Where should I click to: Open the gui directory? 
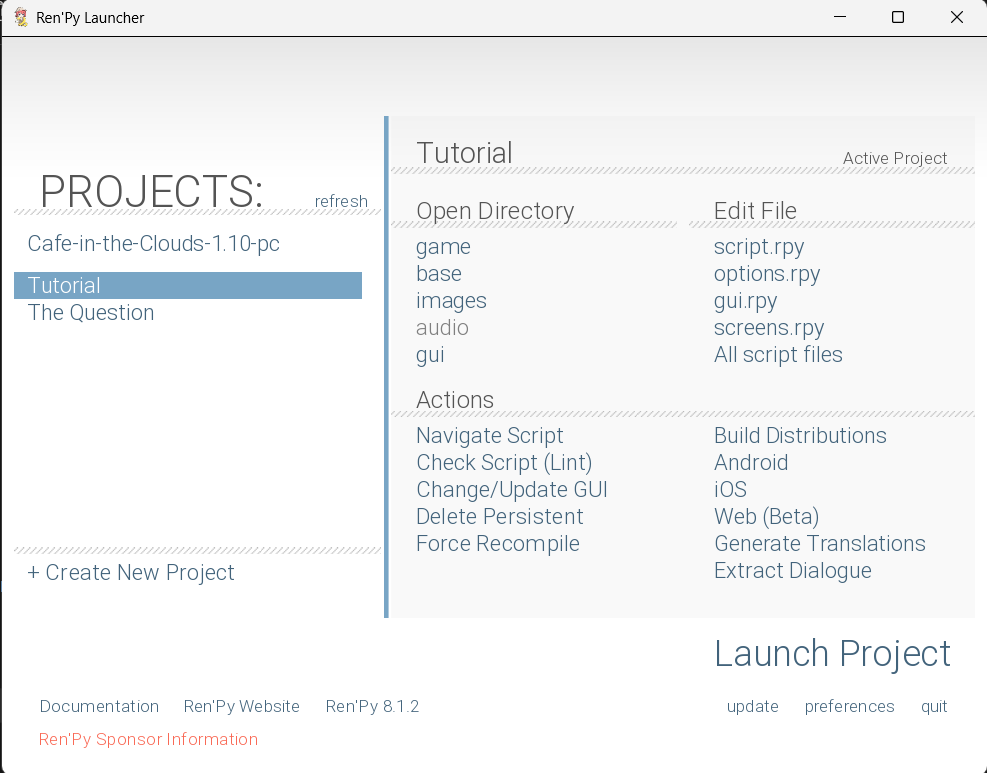tap(430, 356)
